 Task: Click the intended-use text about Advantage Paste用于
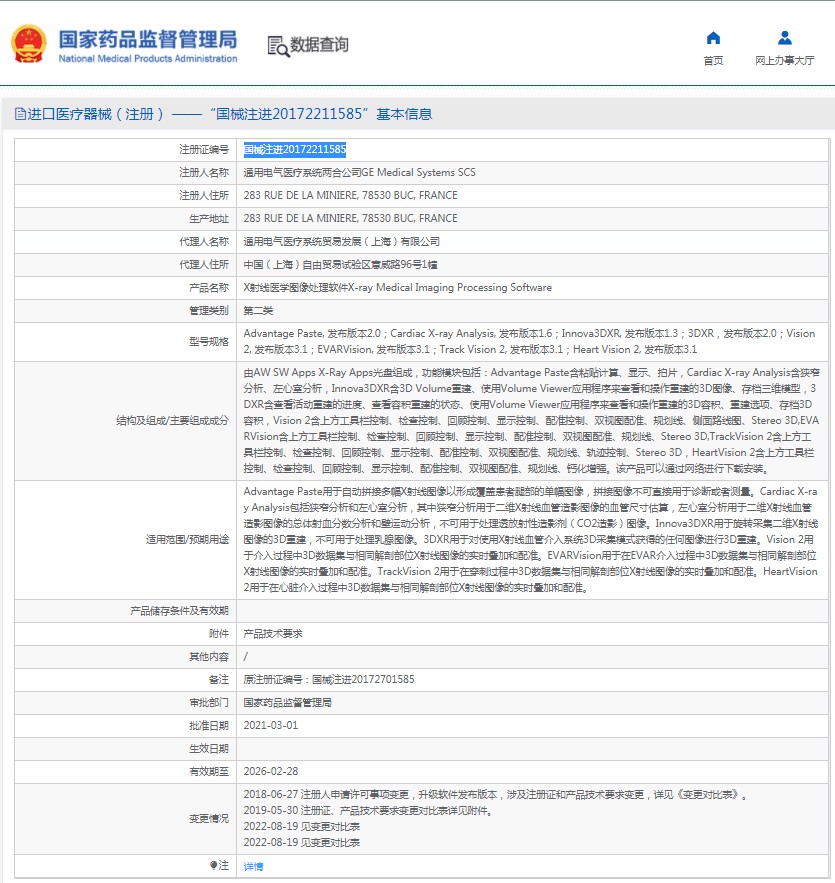click(530, 539)
